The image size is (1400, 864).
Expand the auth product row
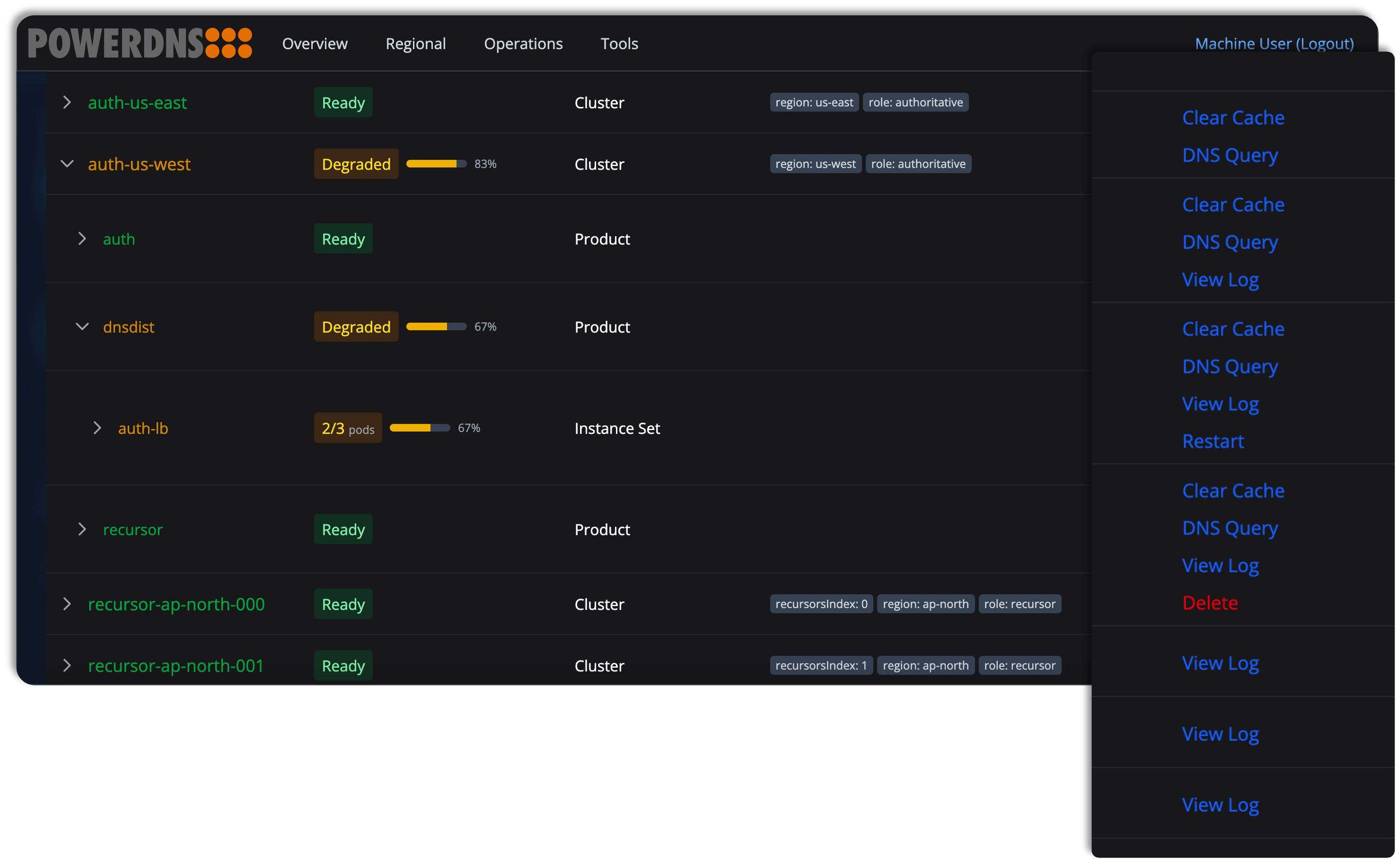click(x=82, y=239)
